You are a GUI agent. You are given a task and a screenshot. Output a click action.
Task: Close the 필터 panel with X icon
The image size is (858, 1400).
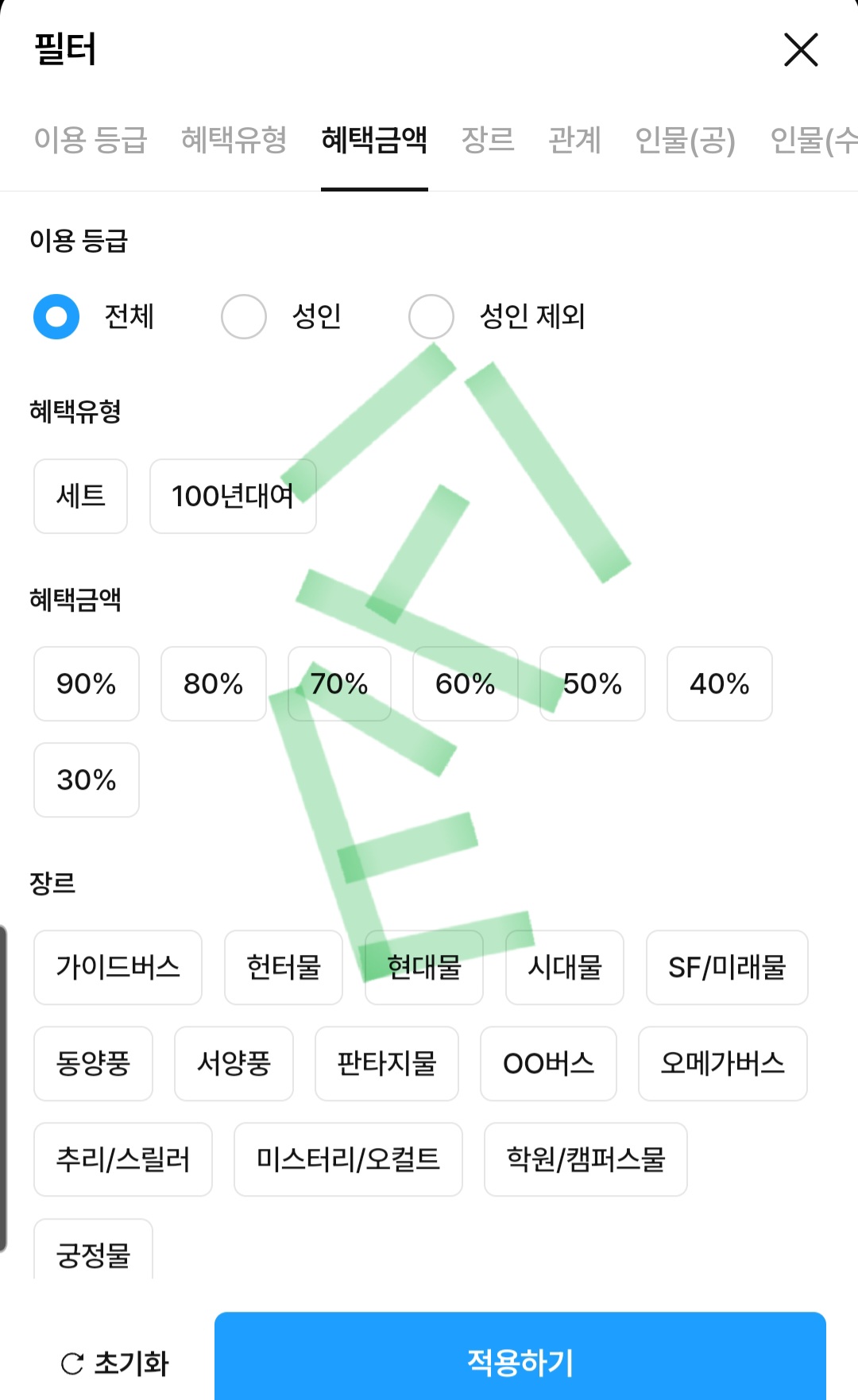[x=801, y=50]
